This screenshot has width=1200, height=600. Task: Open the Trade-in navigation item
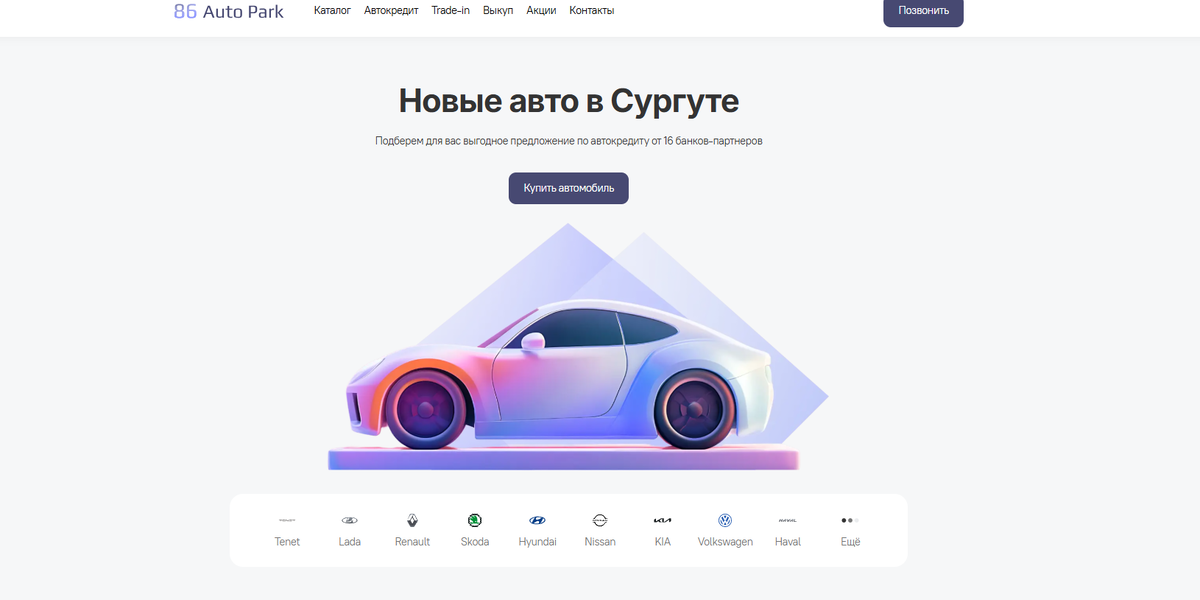point(451,11)
